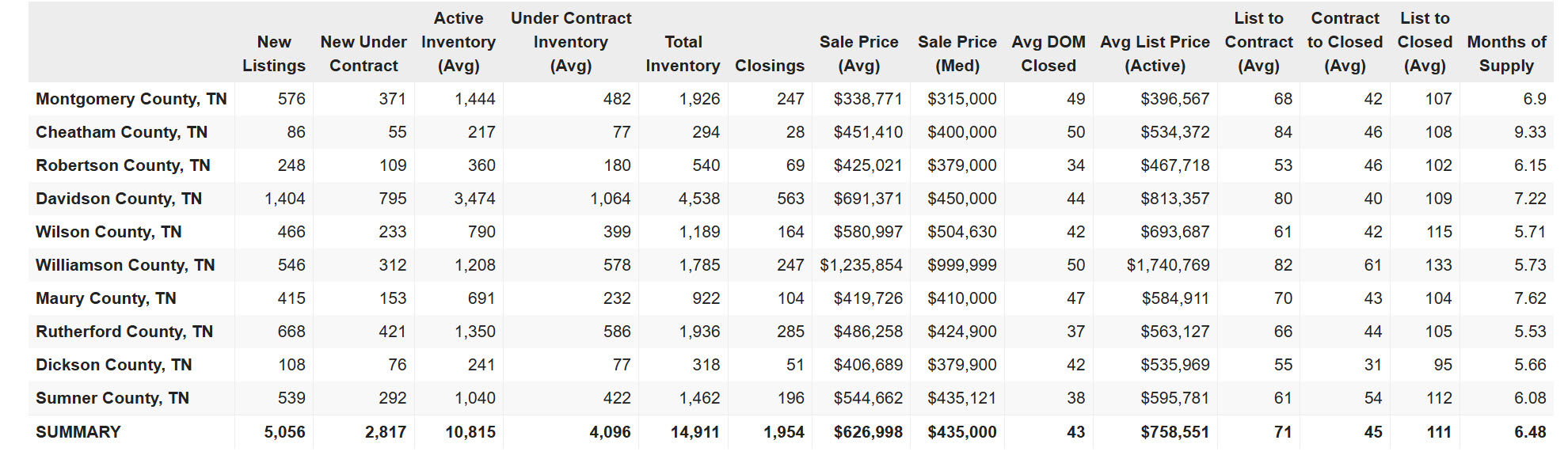
Task: Click Cheatham County's 9.33 months of supply
Action: pos(1530,132)
